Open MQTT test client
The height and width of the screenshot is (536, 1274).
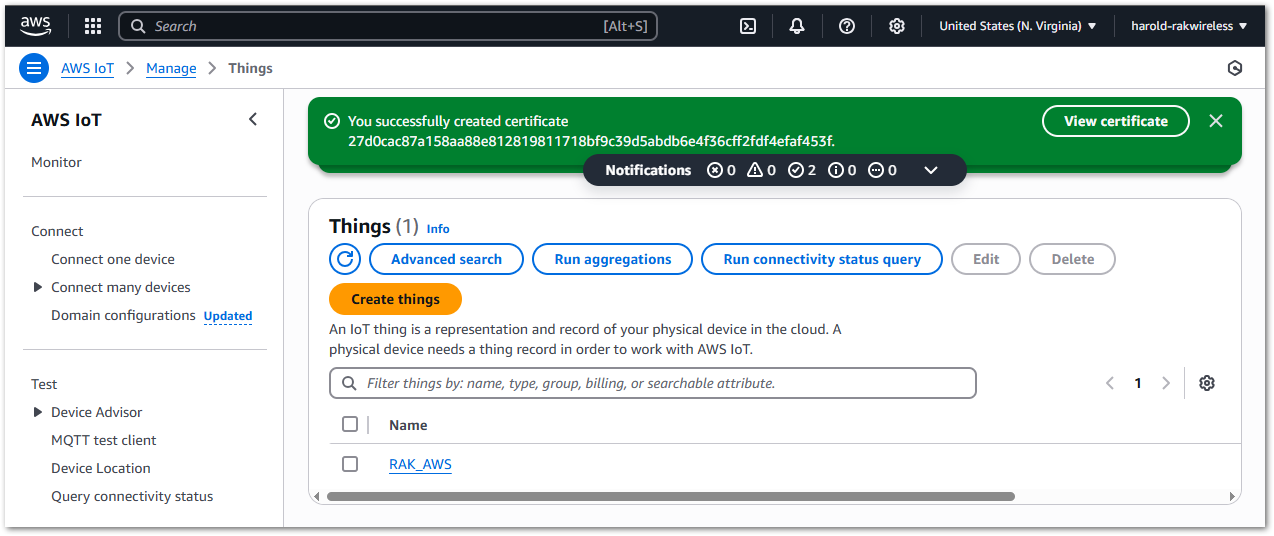point(104,440)
